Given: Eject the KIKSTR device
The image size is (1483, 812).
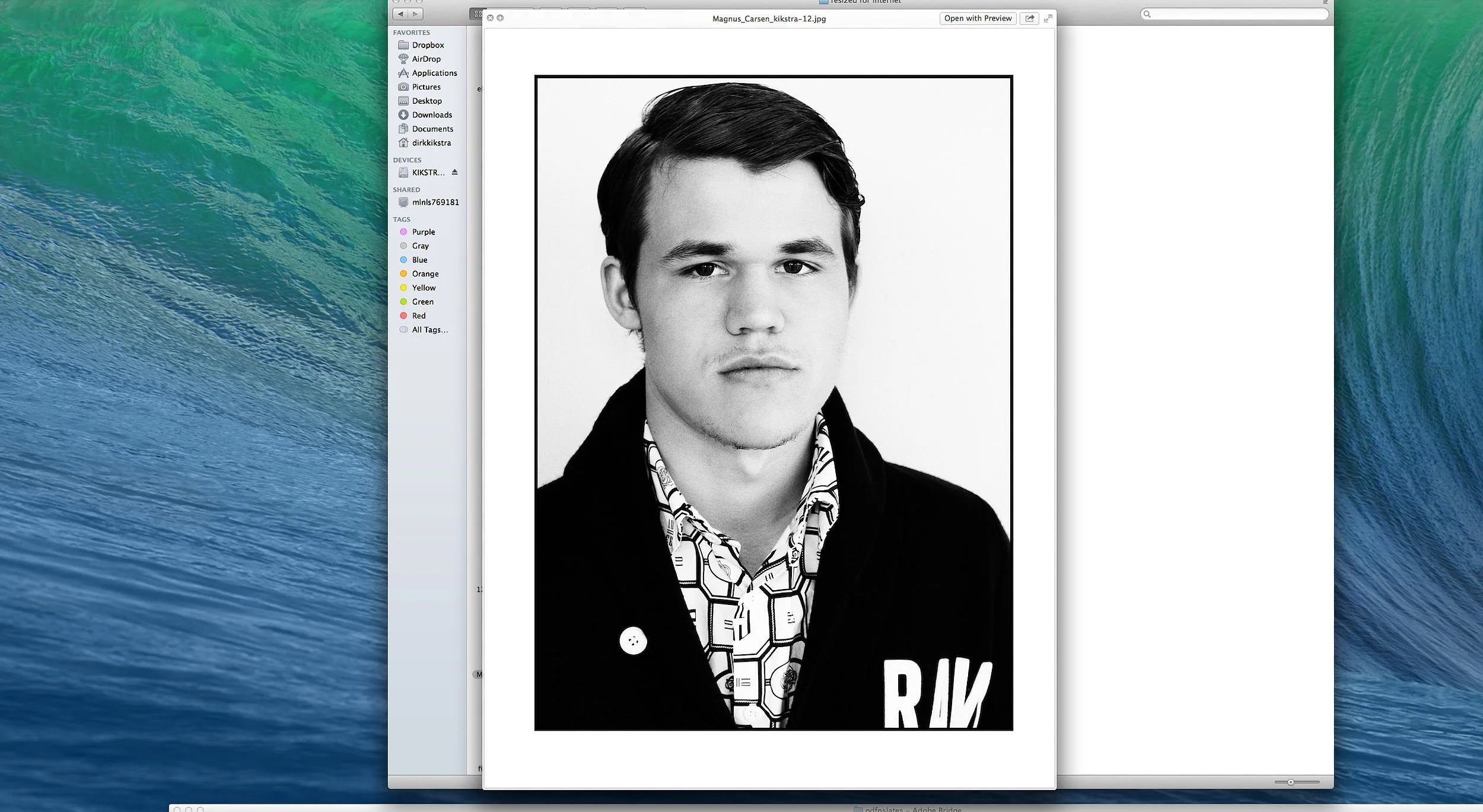Looking at the screenshot, I should [x=455, y=173].
